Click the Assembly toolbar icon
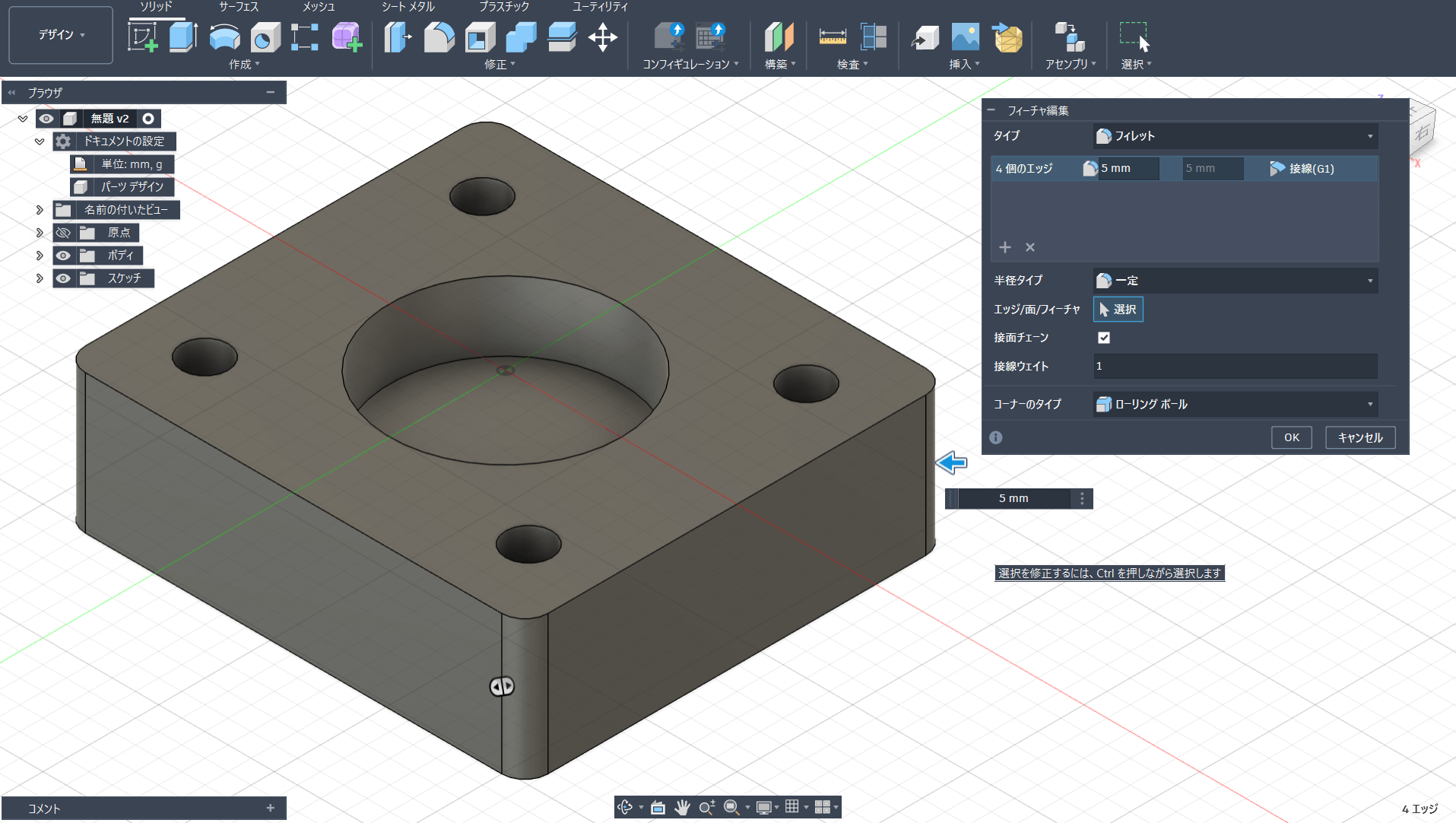The width and height of the screenshot is (1456, 823). coord(1069,37)
